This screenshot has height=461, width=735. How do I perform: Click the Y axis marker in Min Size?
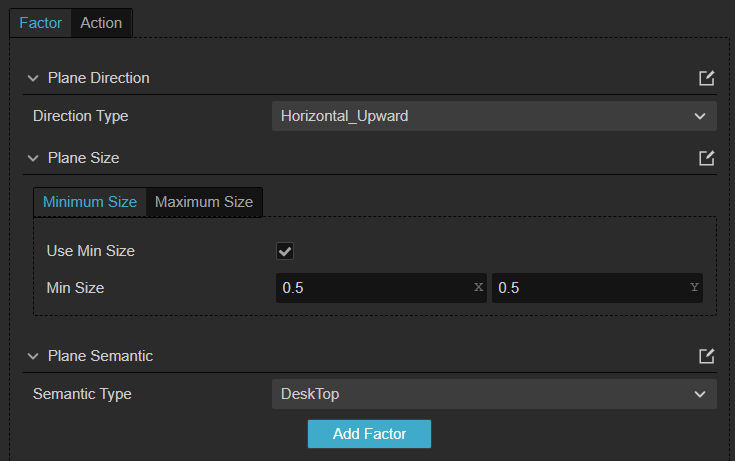[694, 287]
